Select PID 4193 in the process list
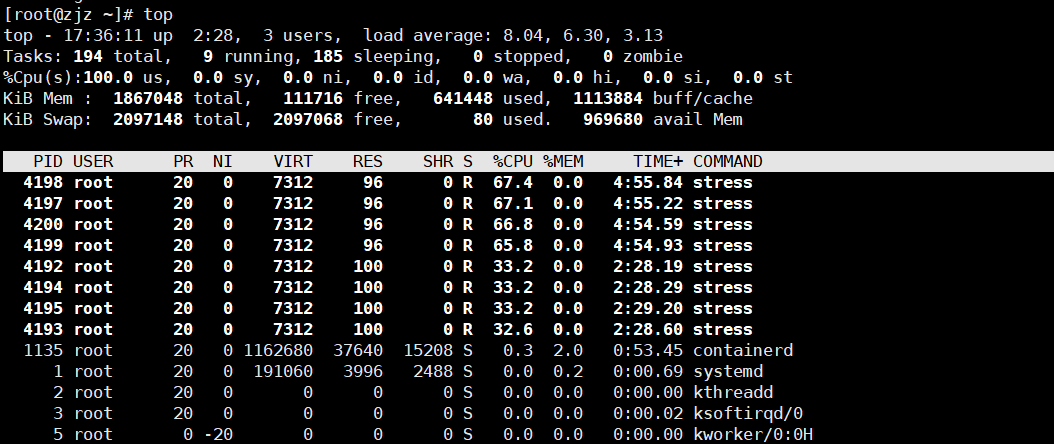 [x=43, y=329]
